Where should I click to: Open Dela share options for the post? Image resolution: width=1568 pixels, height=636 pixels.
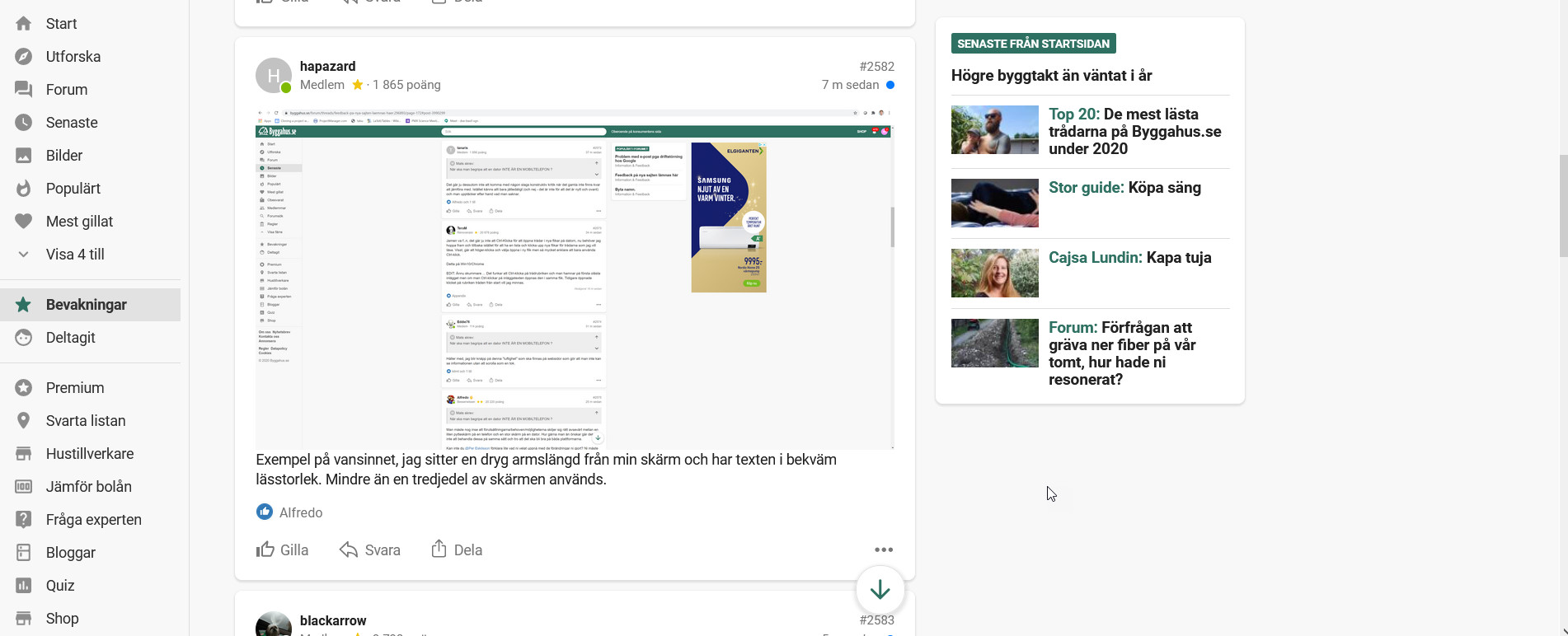457,549
